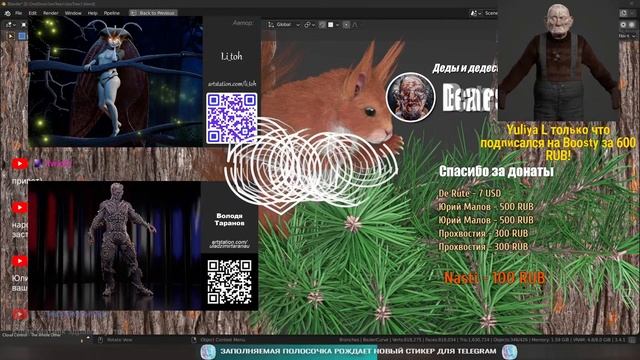Click the Yuliya L Boosty subscription notice
Image resolution: width=640 pixels, height=360 pixels.
coord(558,143)
